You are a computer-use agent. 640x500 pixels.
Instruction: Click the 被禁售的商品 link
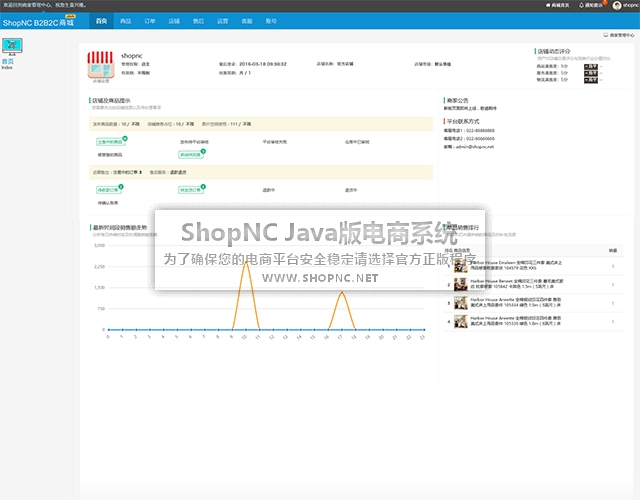[x=110, y=155]
